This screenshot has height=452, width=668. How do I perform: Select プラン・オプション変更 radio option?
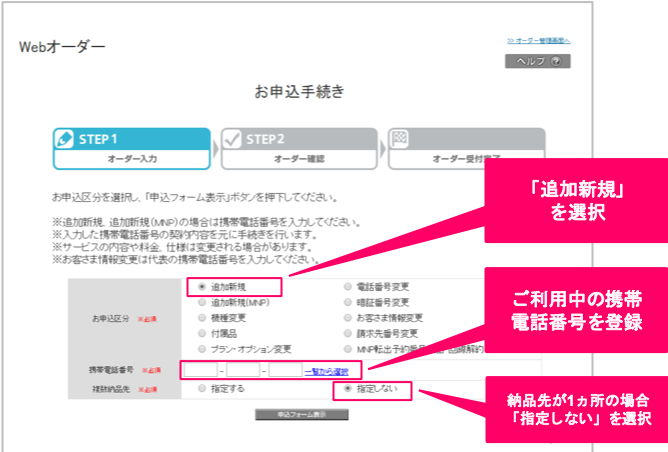pyautogui.click(x=202, y=349)
